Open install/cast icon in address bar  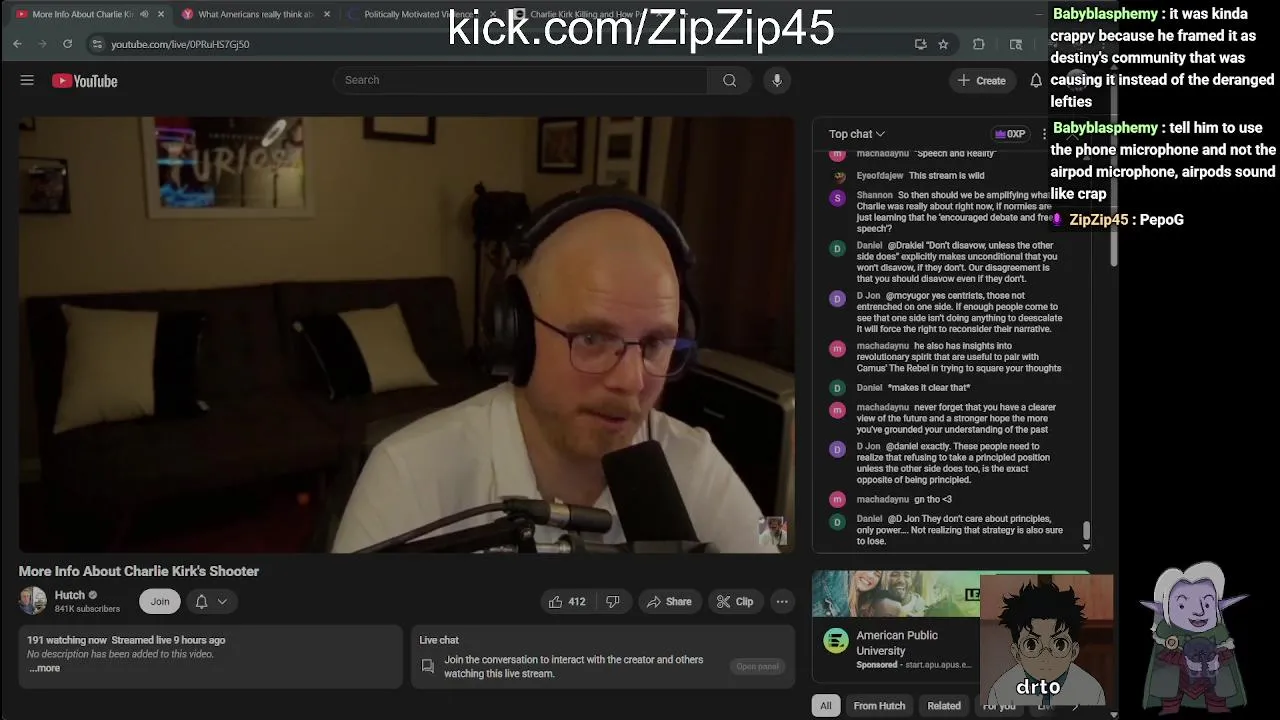[x=920, y=44]
